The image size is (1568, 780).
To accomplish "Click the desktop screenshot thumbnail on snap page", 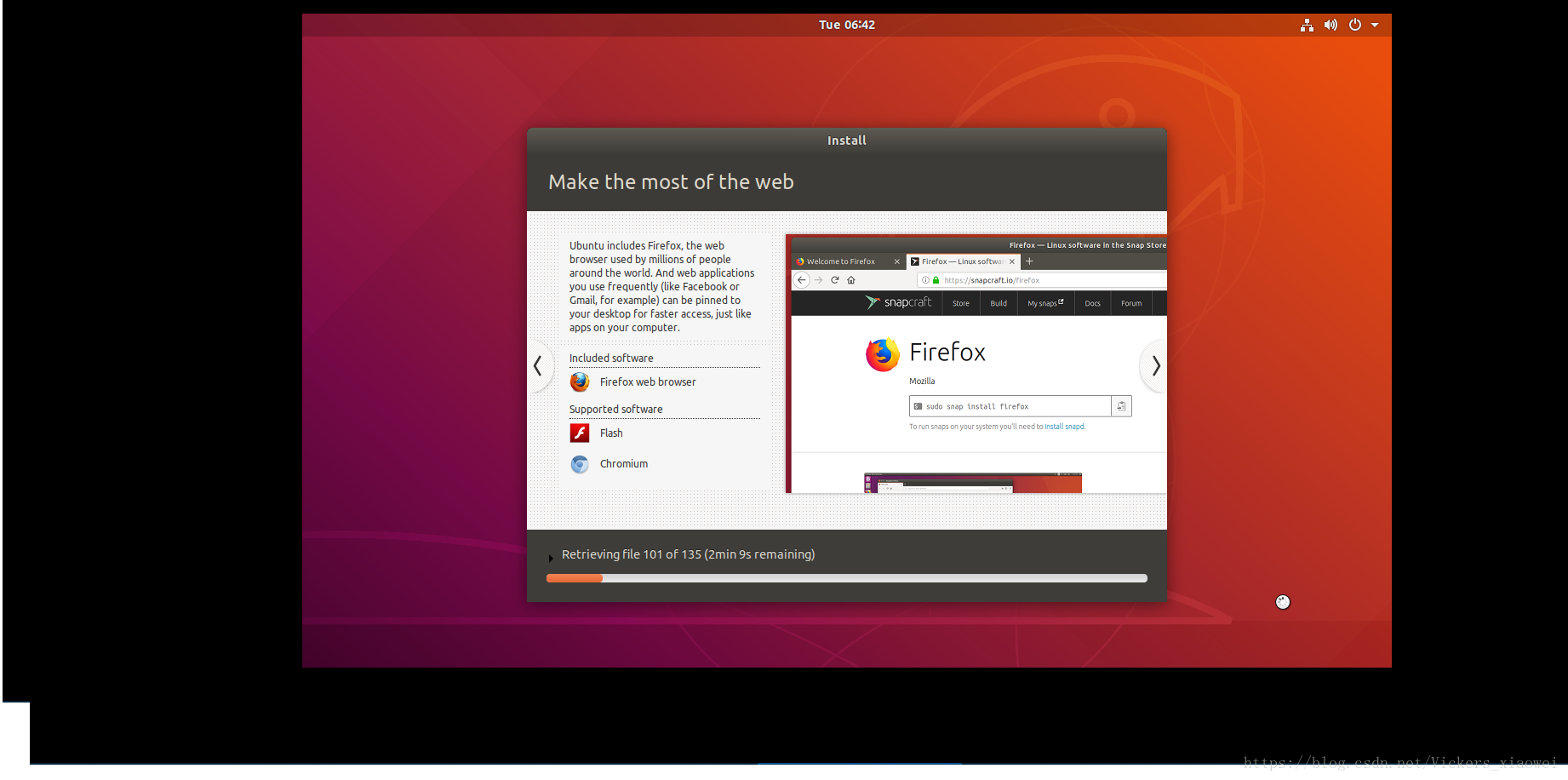I will point(973,483).
